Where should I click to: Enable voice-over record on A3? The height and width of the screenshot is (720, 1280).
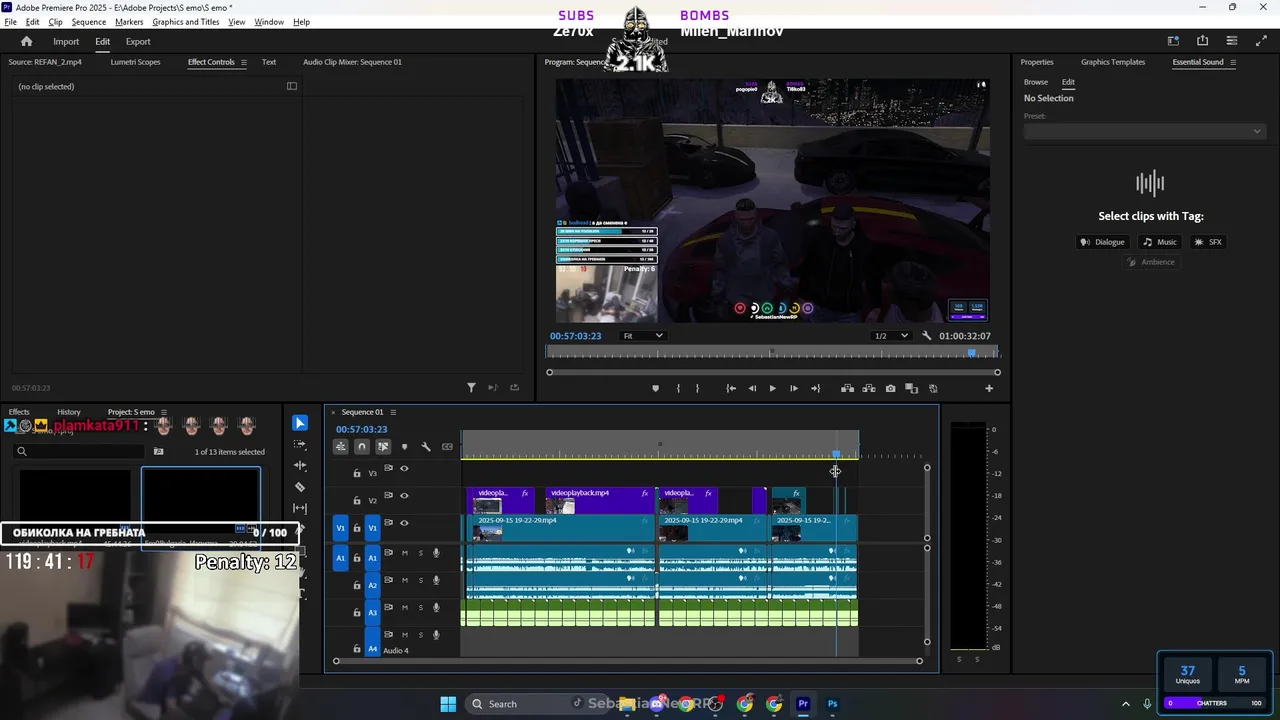pos(436,608)
